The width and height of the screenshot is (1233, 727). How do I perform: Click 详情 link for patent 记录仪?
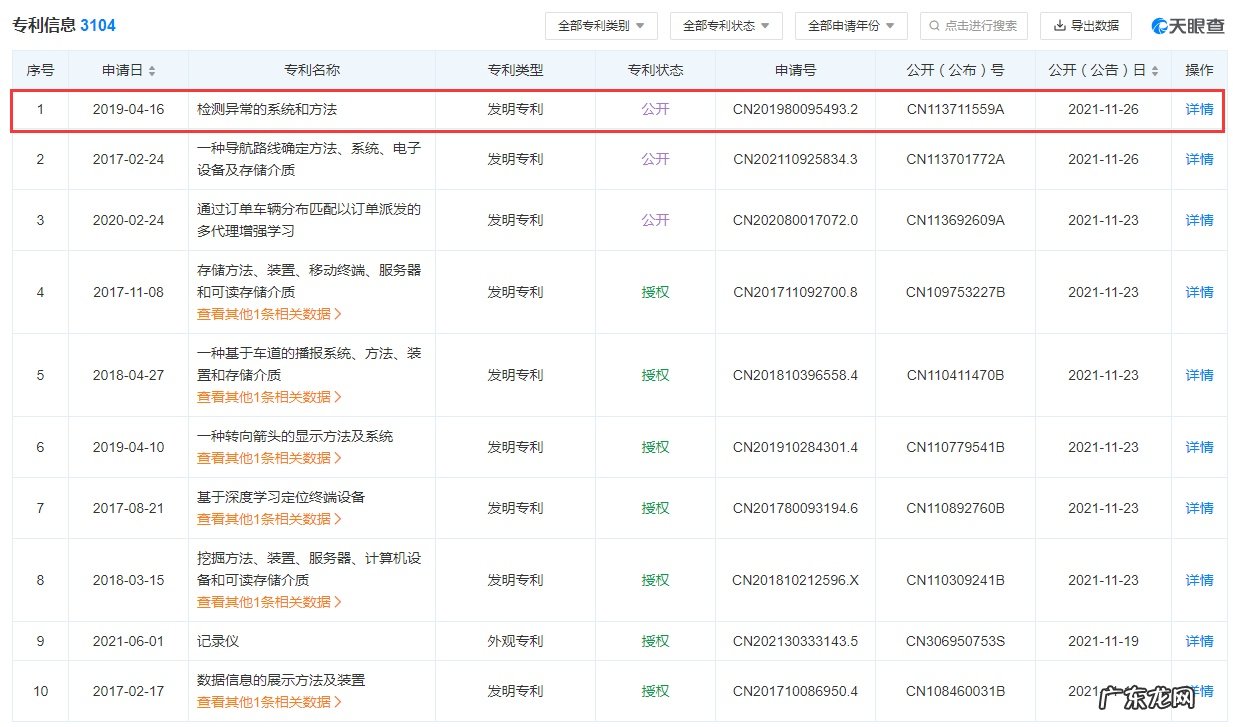[1198, 640]
